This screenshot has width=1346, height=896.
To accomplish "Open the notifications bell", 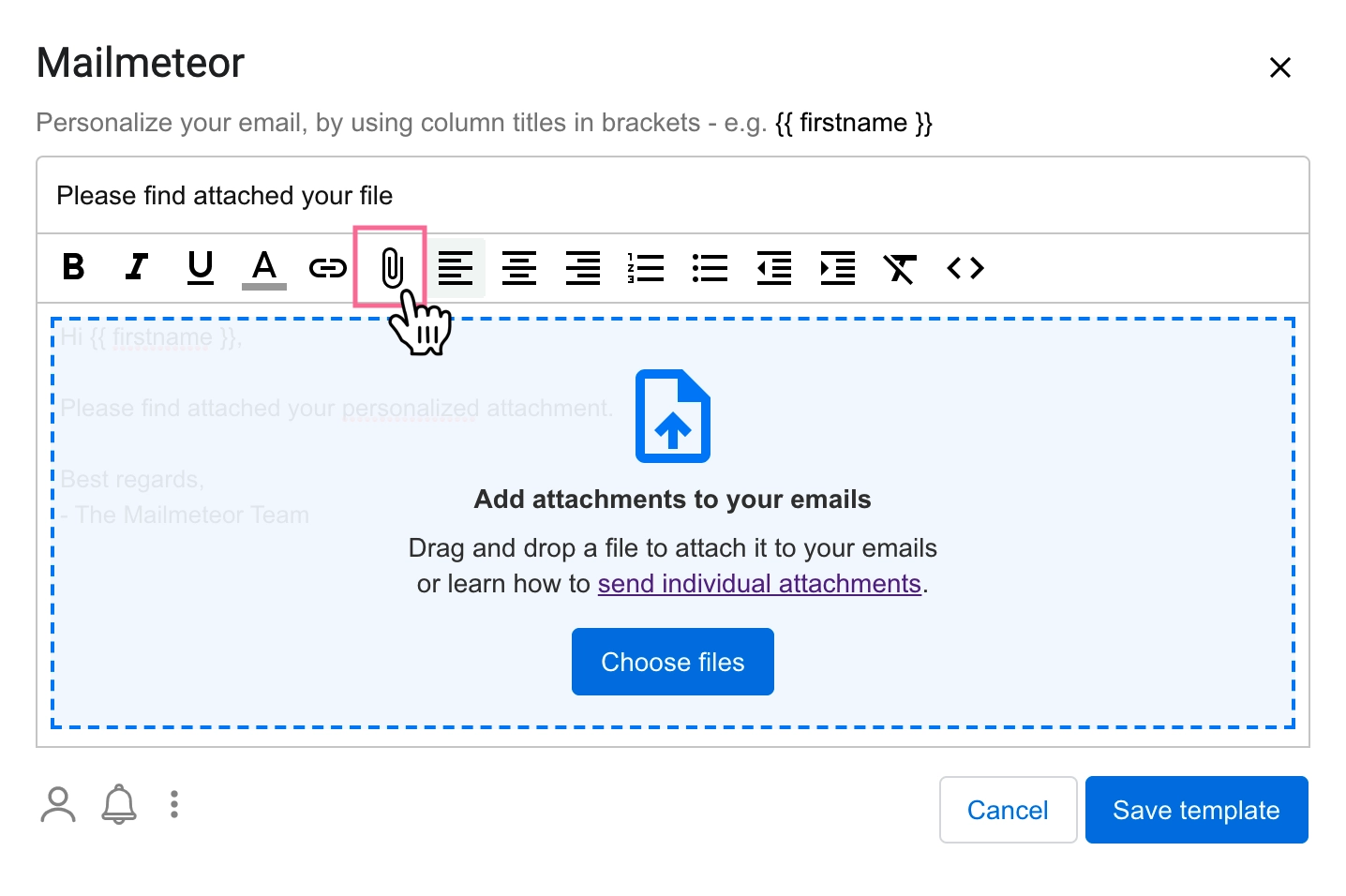I will click(x=118, y=804).
